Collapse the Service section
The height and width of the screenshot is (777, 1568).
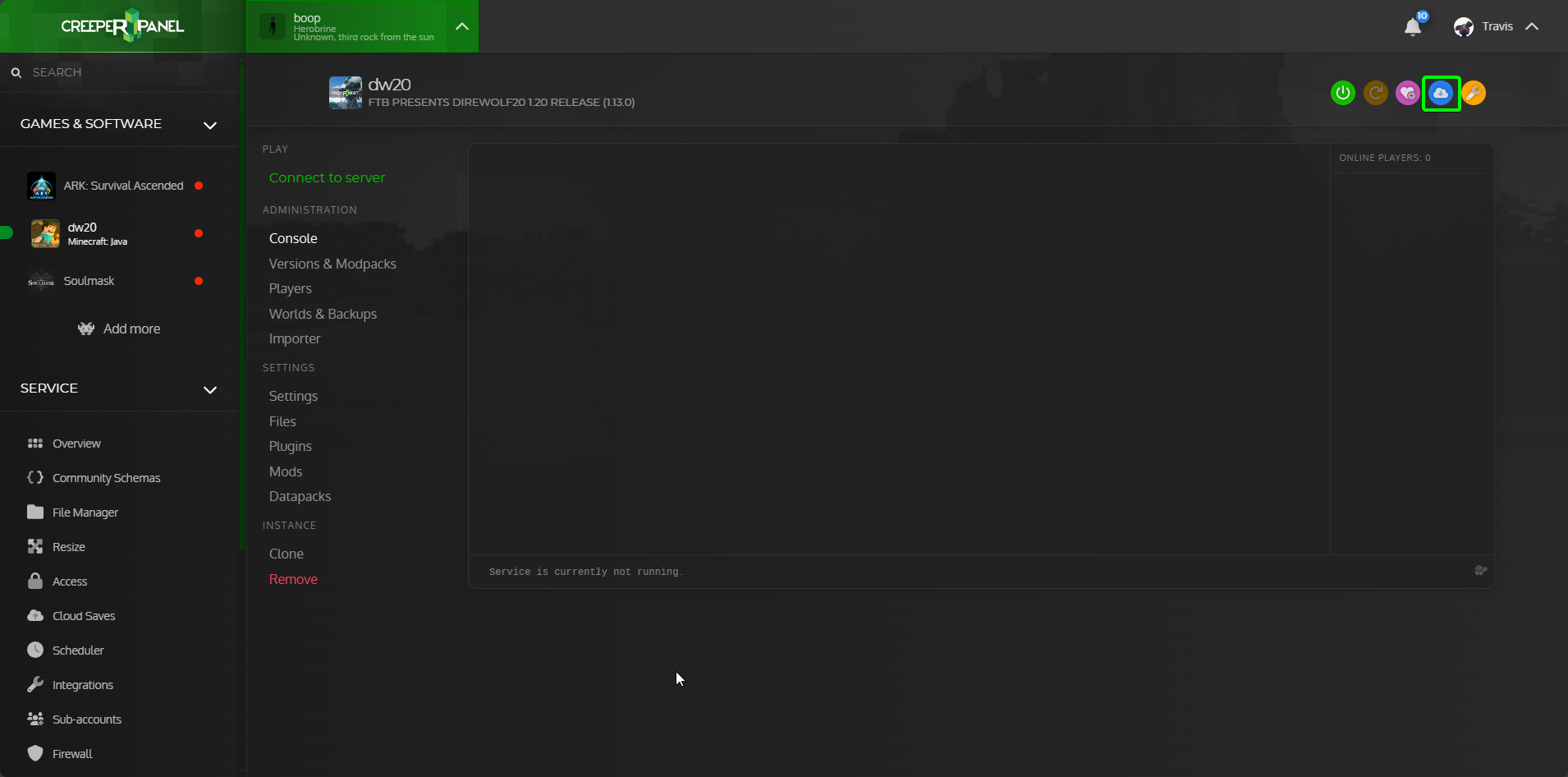click(x=210, y=389)
